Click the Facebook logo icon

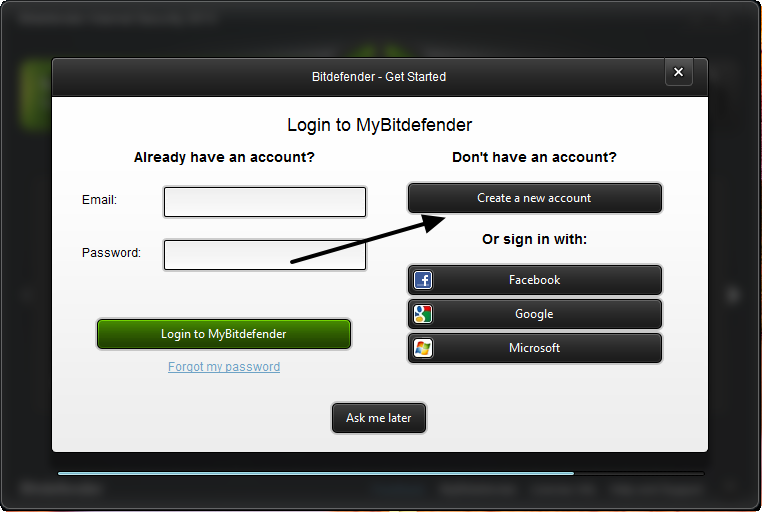pos(423,280)
